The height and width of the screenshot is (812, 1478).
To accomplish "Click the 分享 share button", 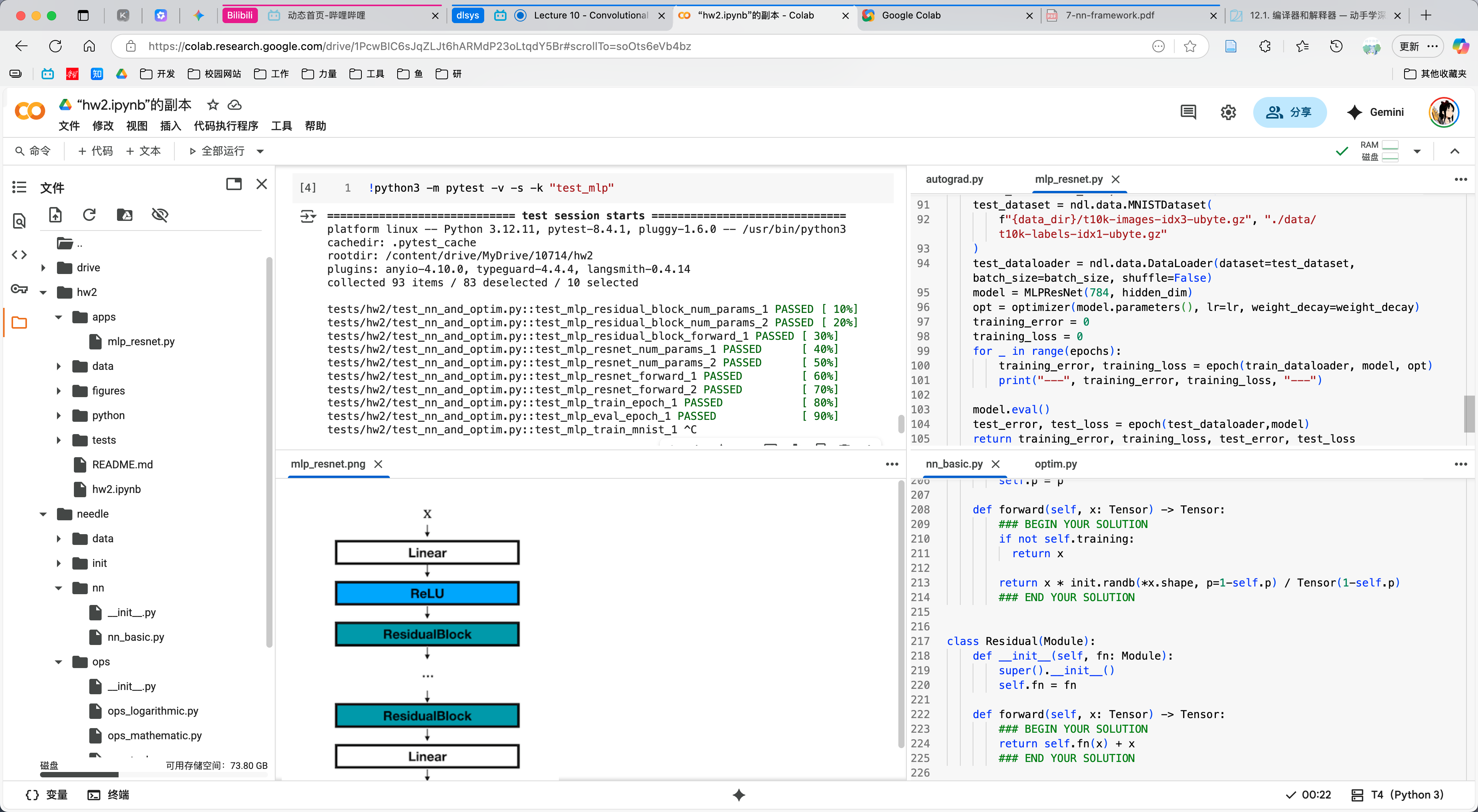I will (1289, 112).
